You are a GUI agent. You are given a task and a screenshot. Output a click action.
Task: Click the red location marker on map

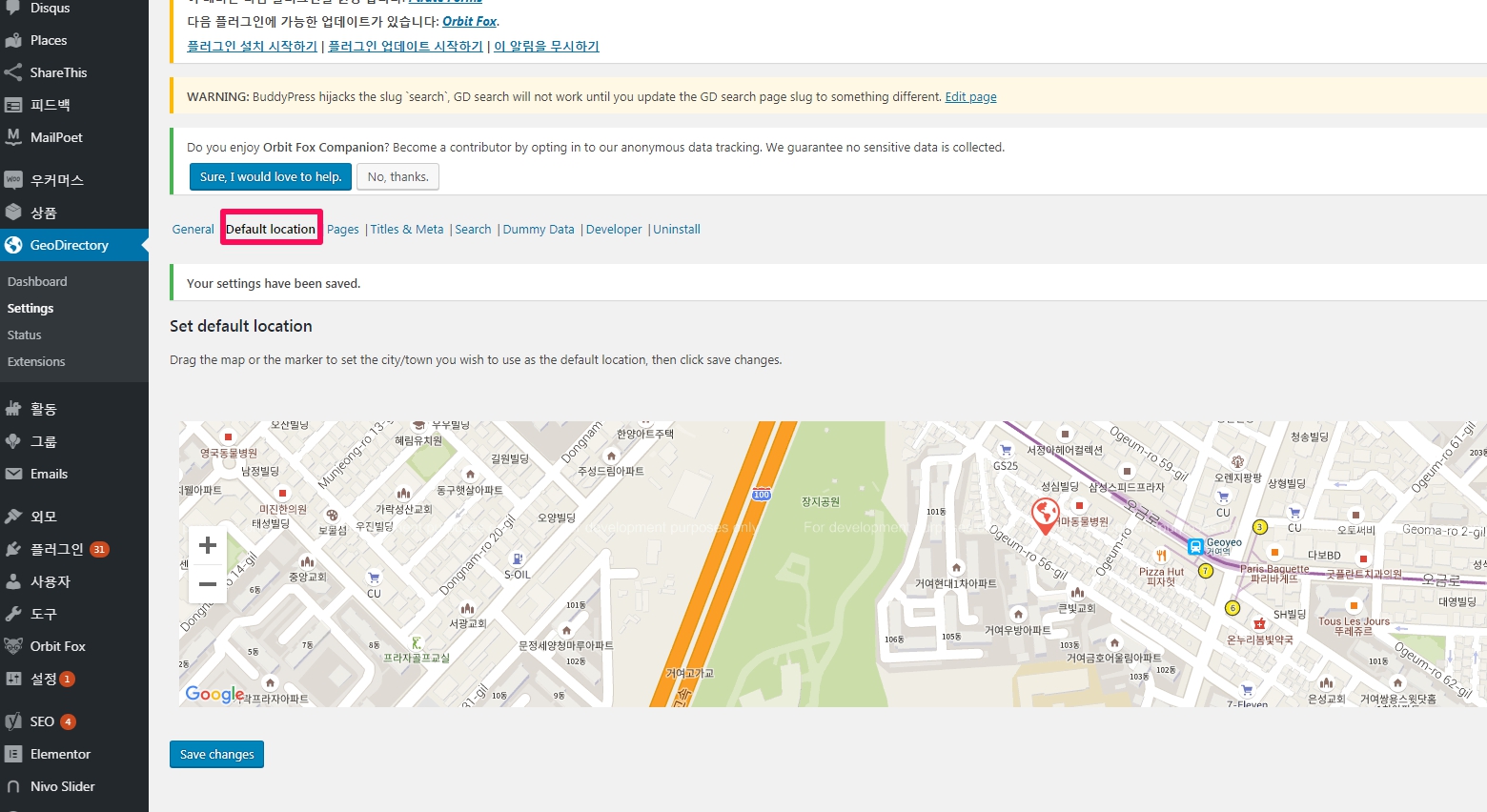click(x=1046, y=515)
